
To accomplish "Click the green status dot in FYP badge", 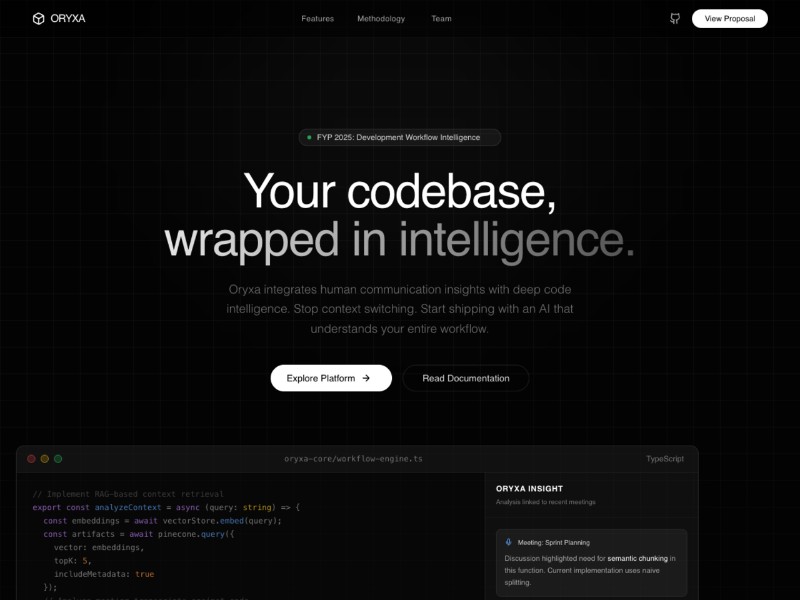I will point(309,137).
